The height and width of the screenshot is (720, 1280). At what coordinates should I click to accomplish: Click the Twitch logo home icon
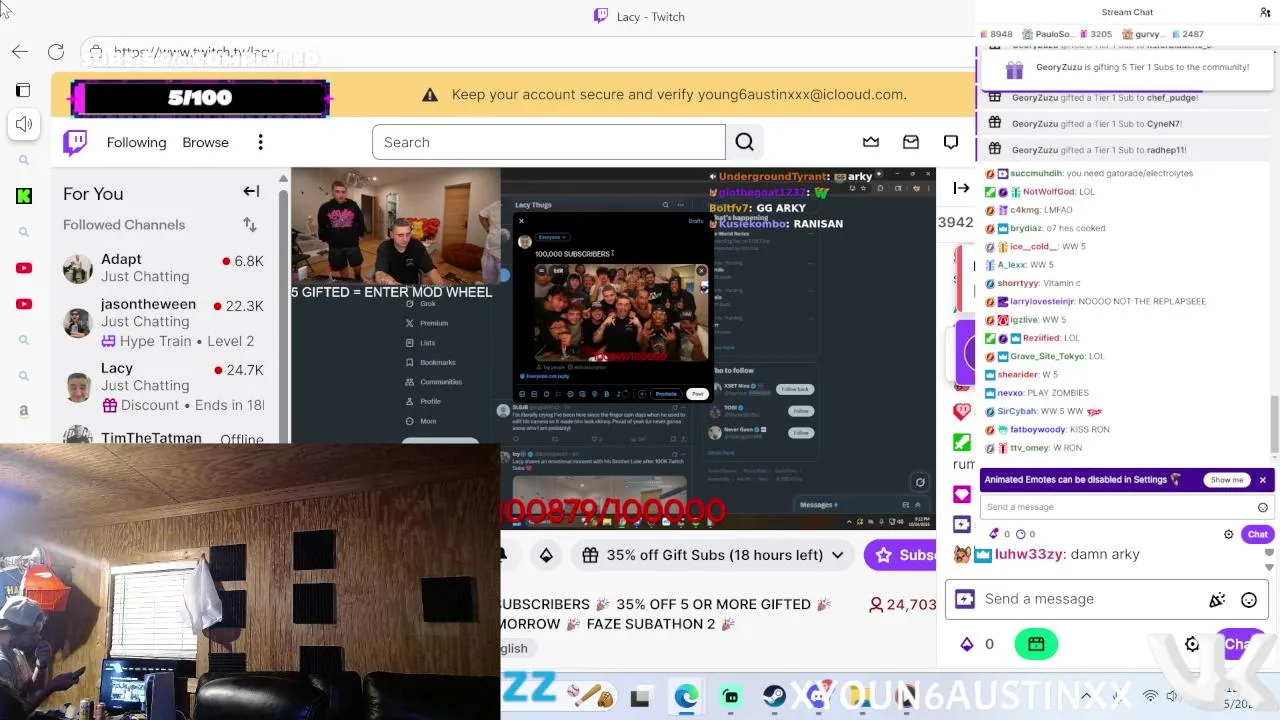(75, 142)
